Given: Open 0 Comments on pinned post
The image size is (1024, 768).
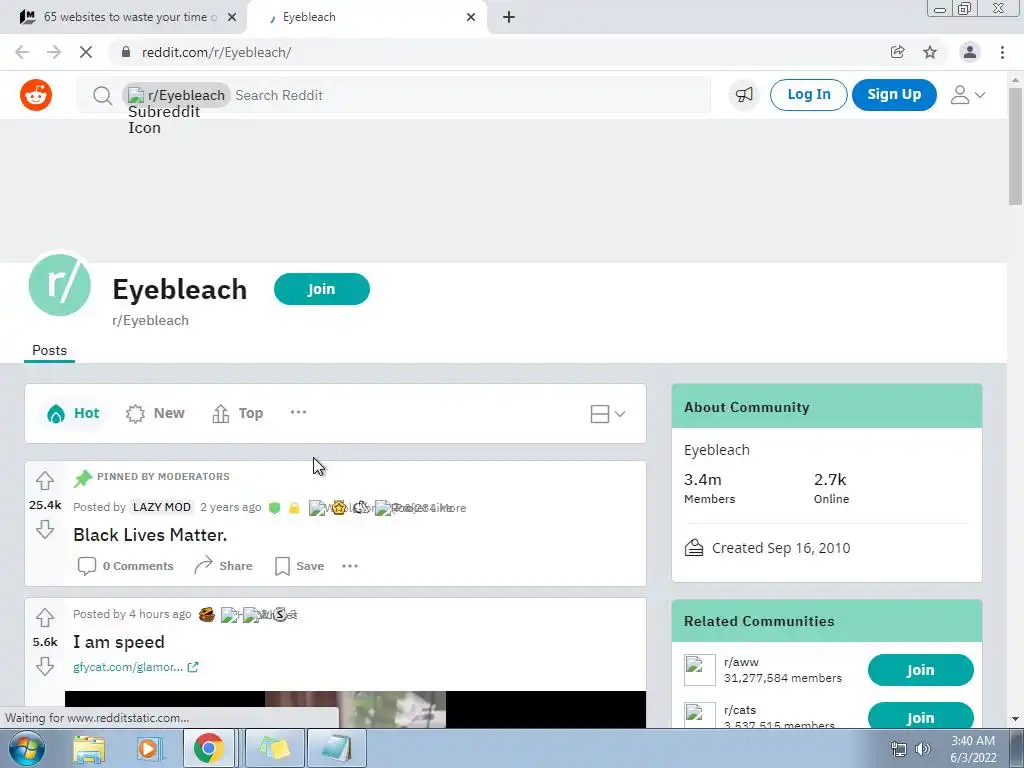Looking at the screenshot, I should [125, 566].
